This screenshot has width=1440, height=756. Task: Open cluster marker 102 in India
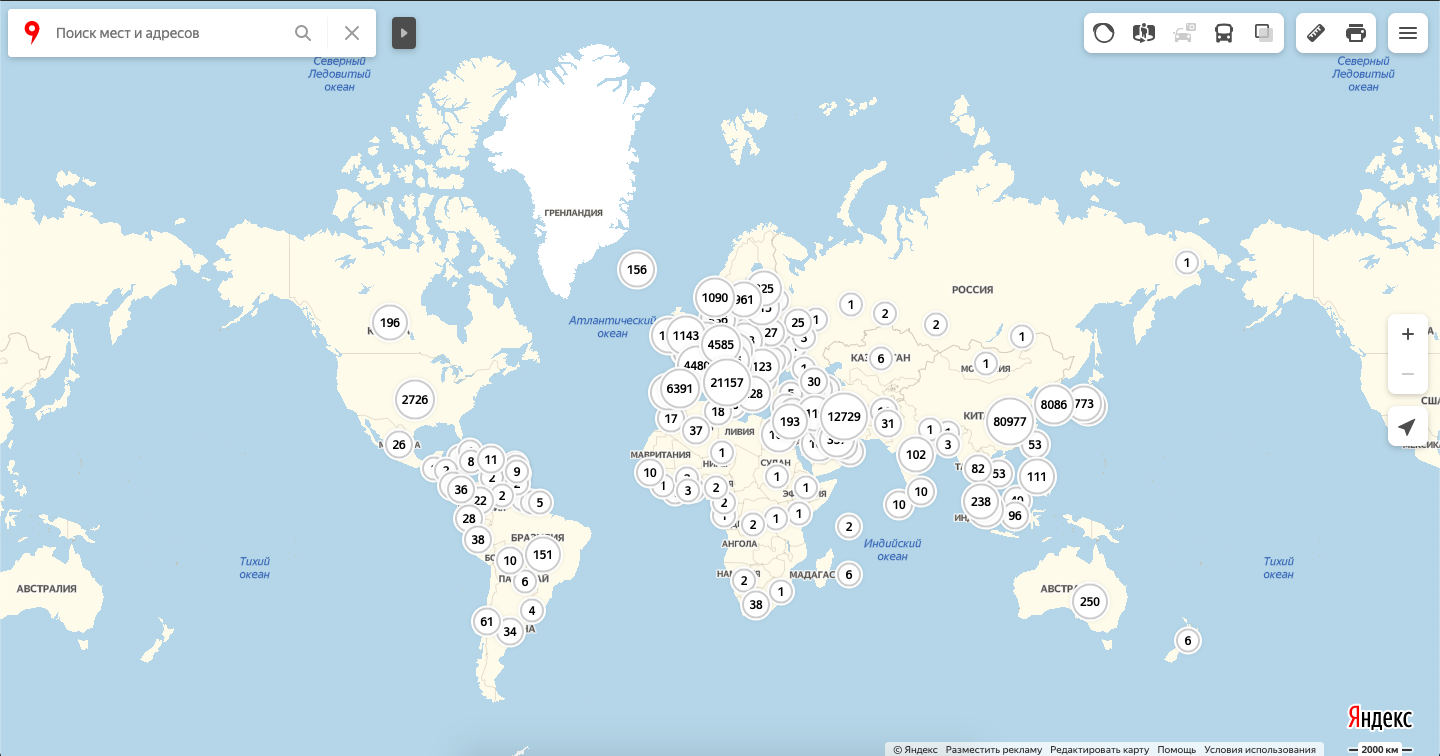916,455
